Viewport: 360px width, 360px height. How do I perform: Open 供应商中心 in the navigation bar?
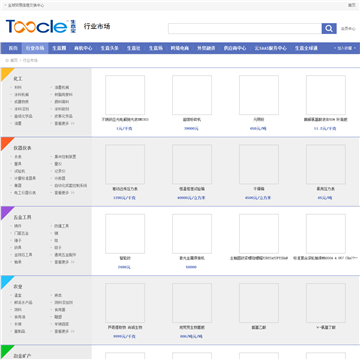pyautogui.click(x=235, y=48)
